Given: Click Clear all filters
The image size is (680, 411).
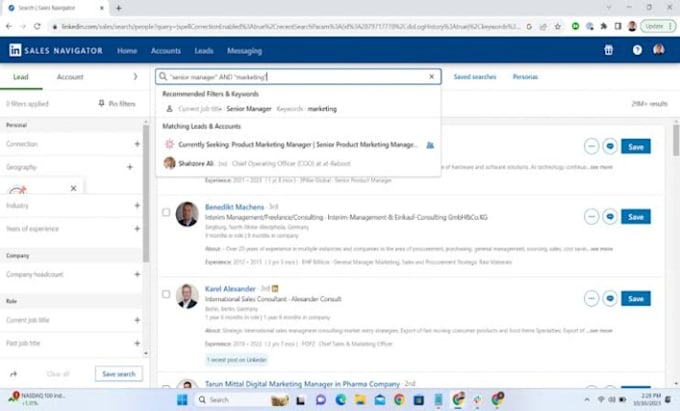Looking at the screenshot, I should pos(58,374).
